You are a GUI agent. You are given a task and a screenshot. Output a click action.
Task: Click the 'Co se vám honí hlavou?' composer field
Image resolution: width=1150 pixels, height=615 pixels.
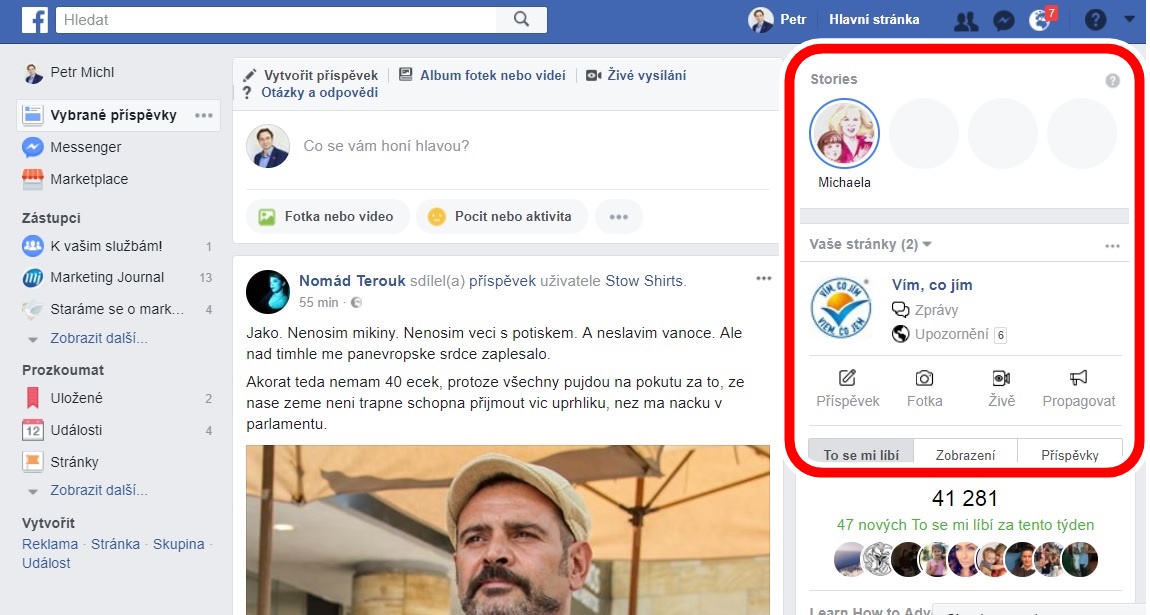click(x=387, y=146)
